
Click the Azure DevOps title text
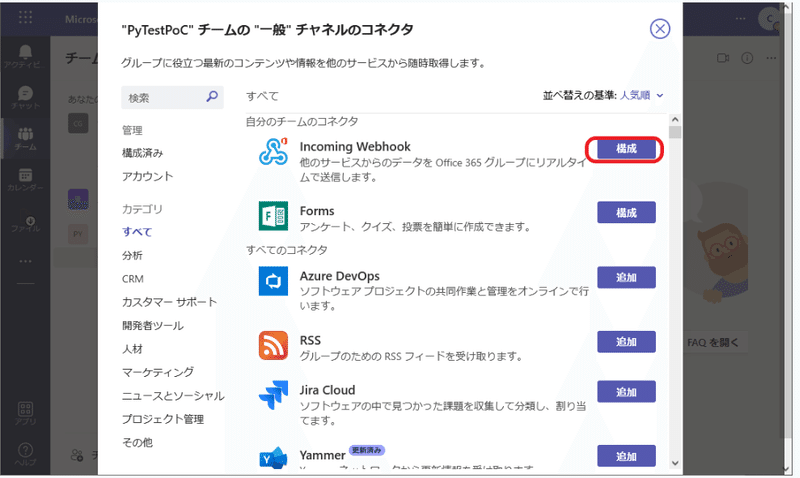(x=339, y=276)
